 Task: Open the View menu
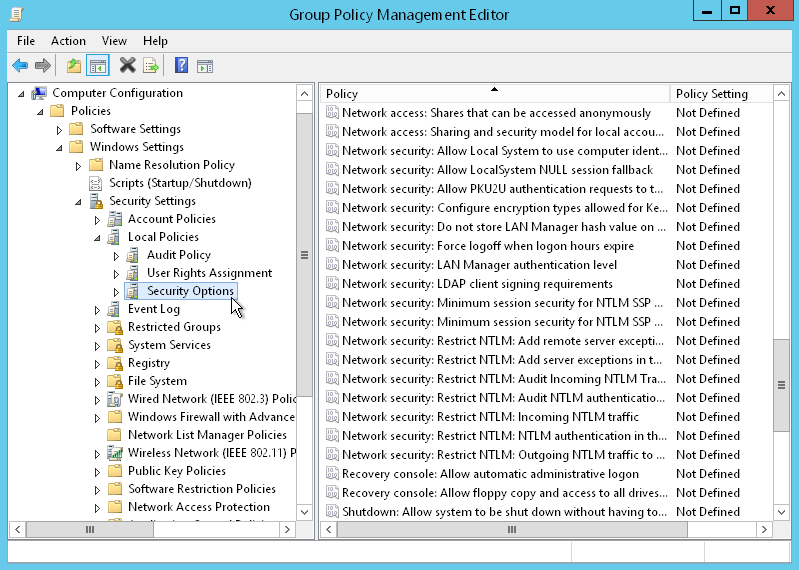tap(114, 41)
